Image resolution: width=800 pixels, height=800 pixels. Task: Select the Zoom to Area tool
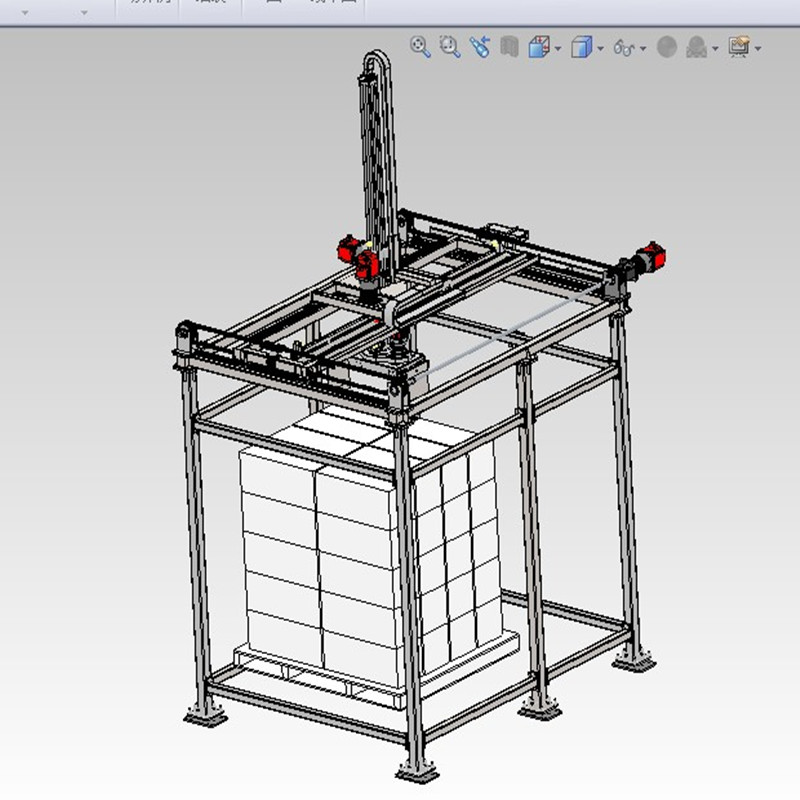click(450, 47)
